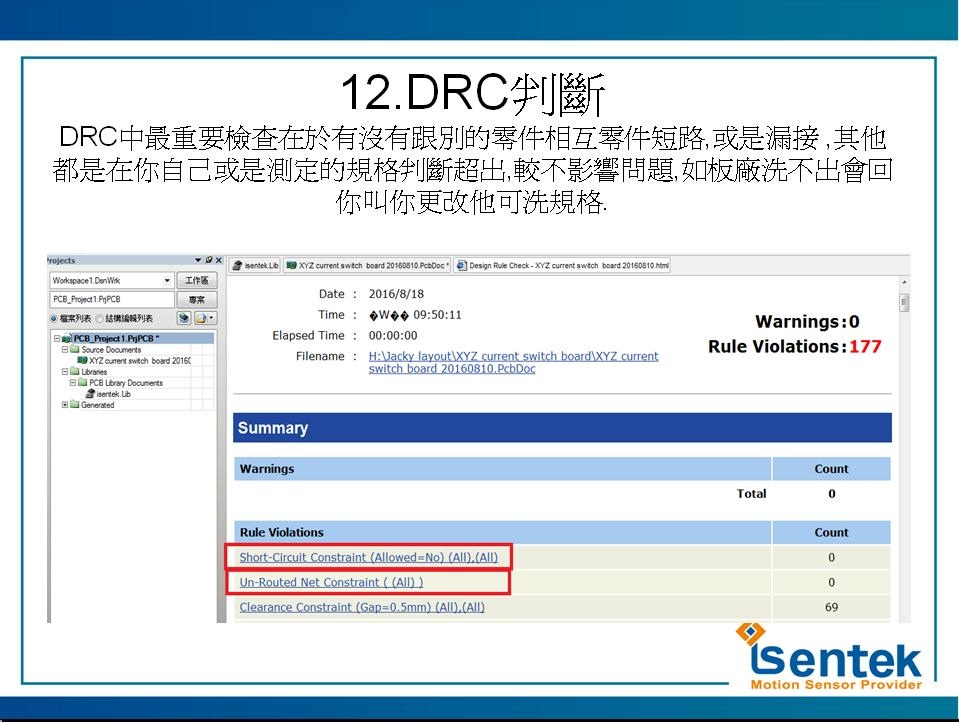The width and height of the screenshot is (959, 722).
Task: Select PCB_Project1.PrjPCB in the project tree
Action: pyautogui.click(x=116, y=338)
